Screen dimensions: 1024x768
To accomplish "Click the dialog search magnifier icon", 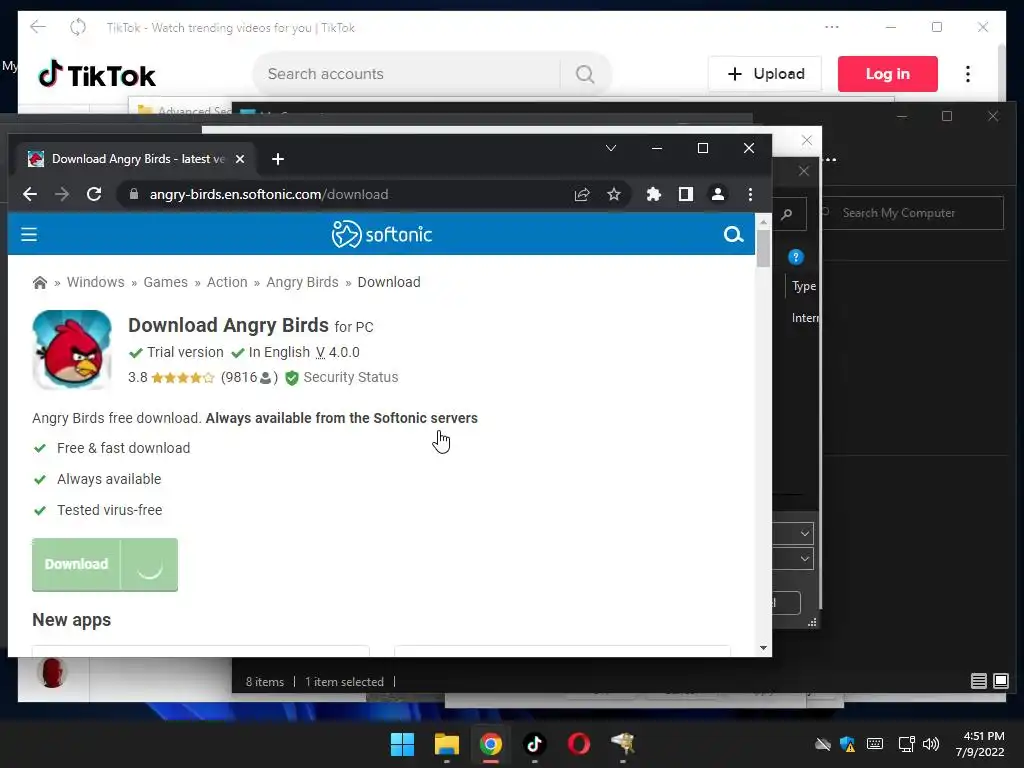I will 787,214.
